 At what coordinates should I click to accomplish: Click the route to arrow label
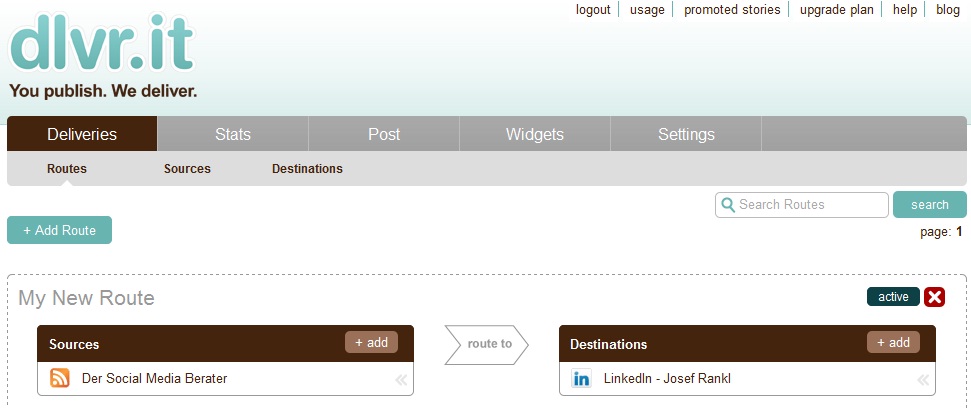487,344
